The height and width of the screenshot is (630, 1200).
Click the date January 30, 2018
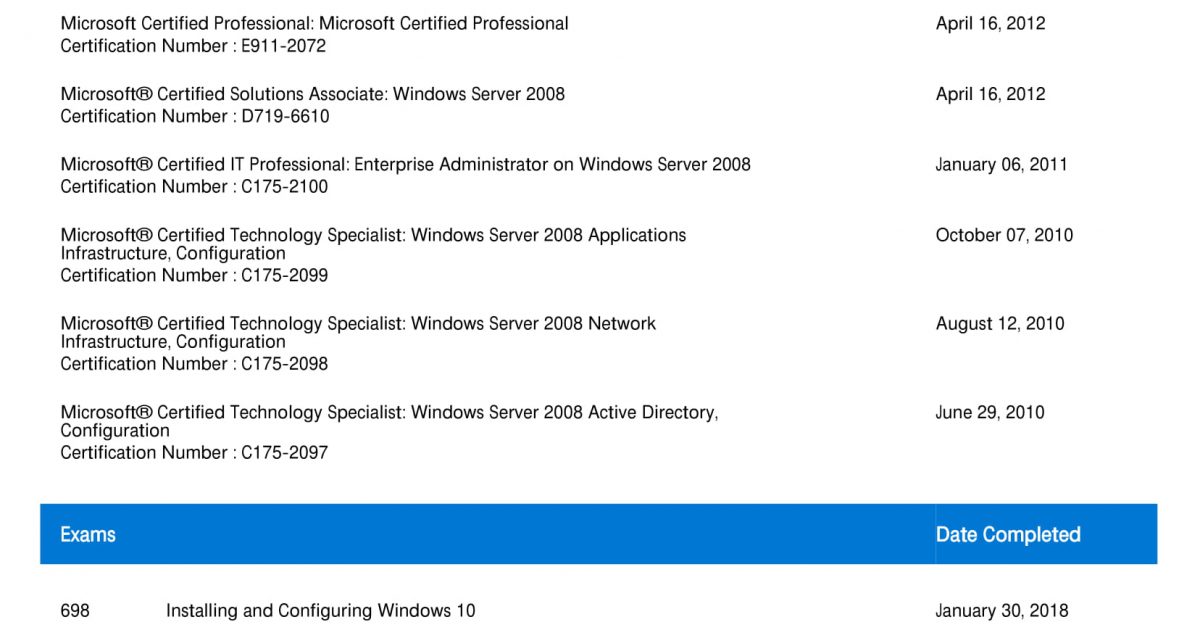pos(1002,610)
